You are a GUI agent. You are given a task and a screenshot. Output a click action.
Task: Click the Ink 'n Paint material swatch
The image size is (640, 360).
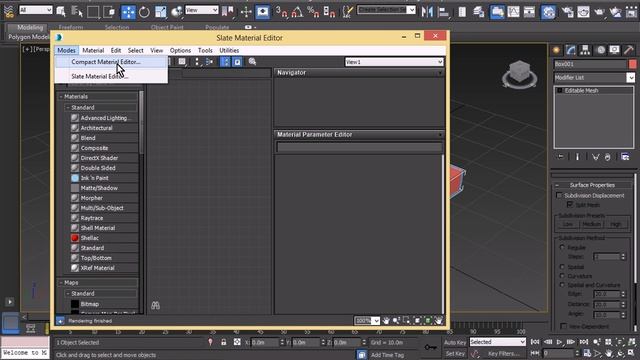click(x=75, y=178)
